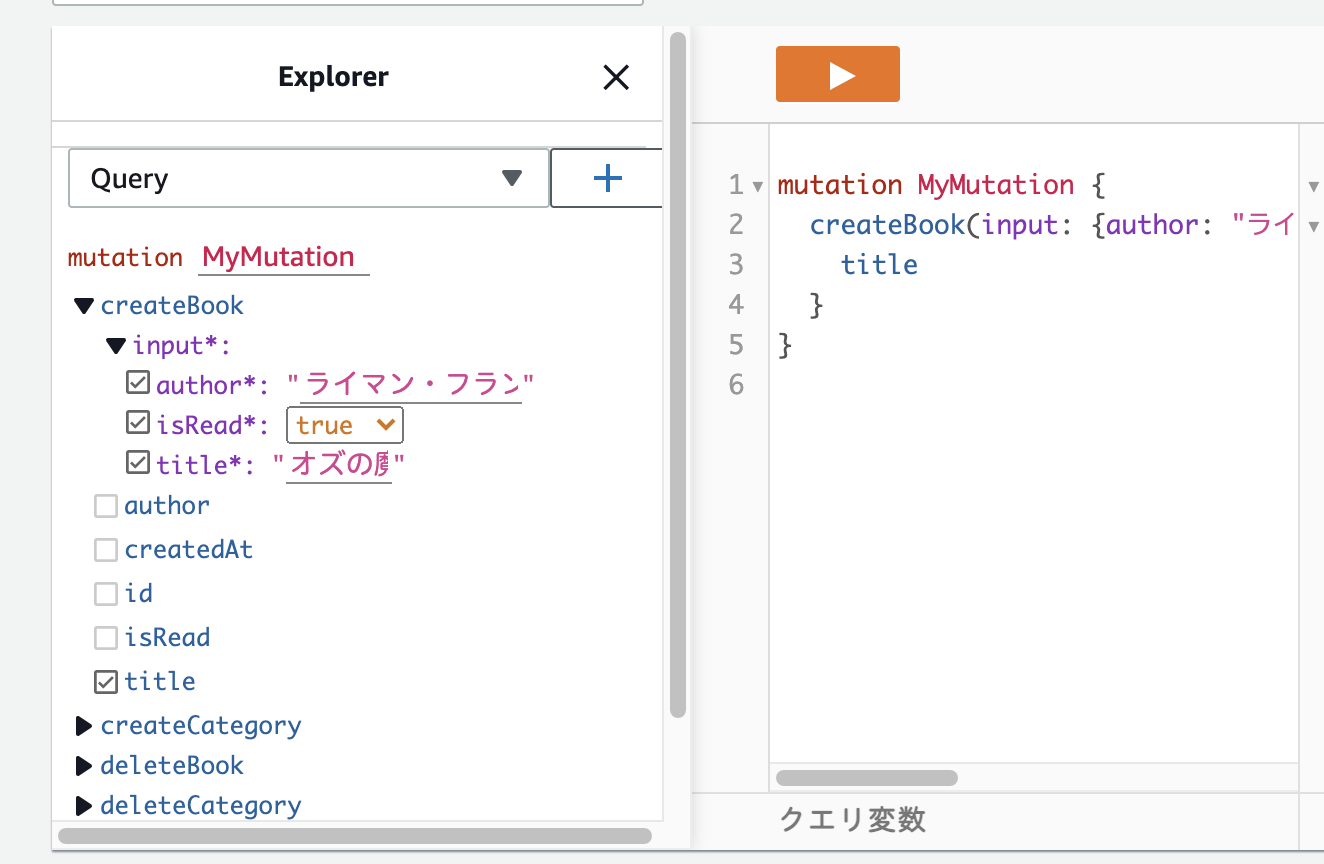
Task: Edit the title* value オズの
Action: point(339,465)
